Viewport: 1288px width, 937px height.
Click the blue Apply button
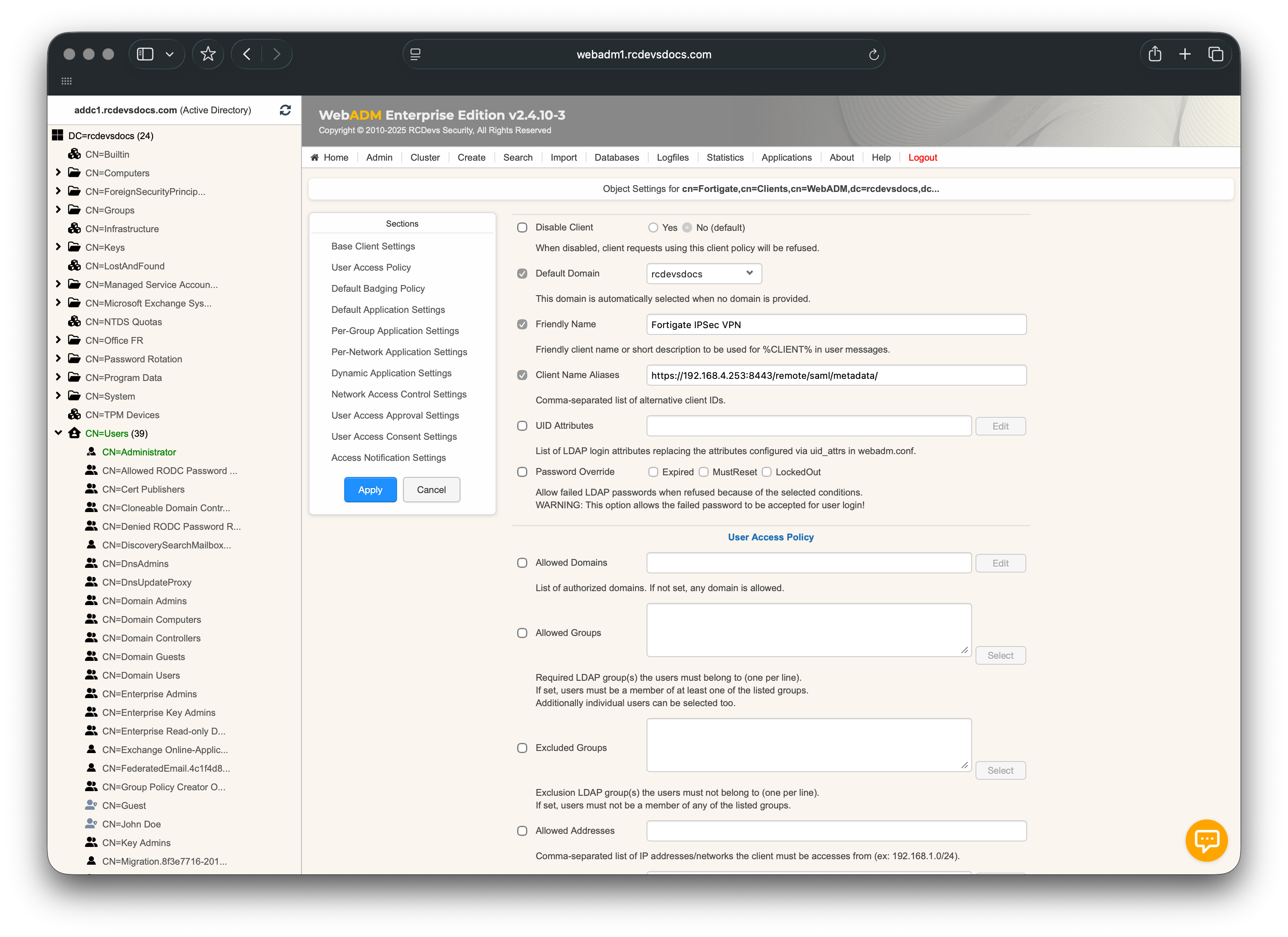[x=370, y=490]
